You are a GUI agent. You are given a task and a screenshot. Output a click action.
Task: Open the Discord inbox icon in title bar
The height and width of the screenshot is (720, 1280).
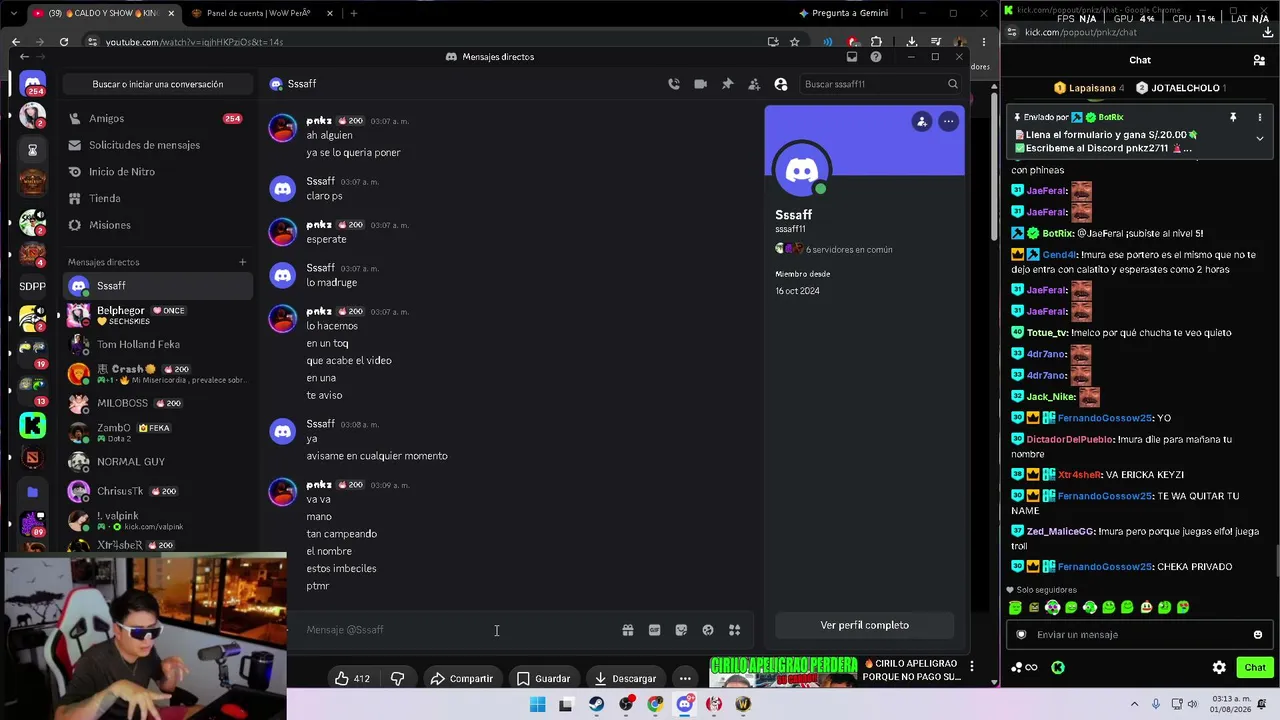pos(852,57)
